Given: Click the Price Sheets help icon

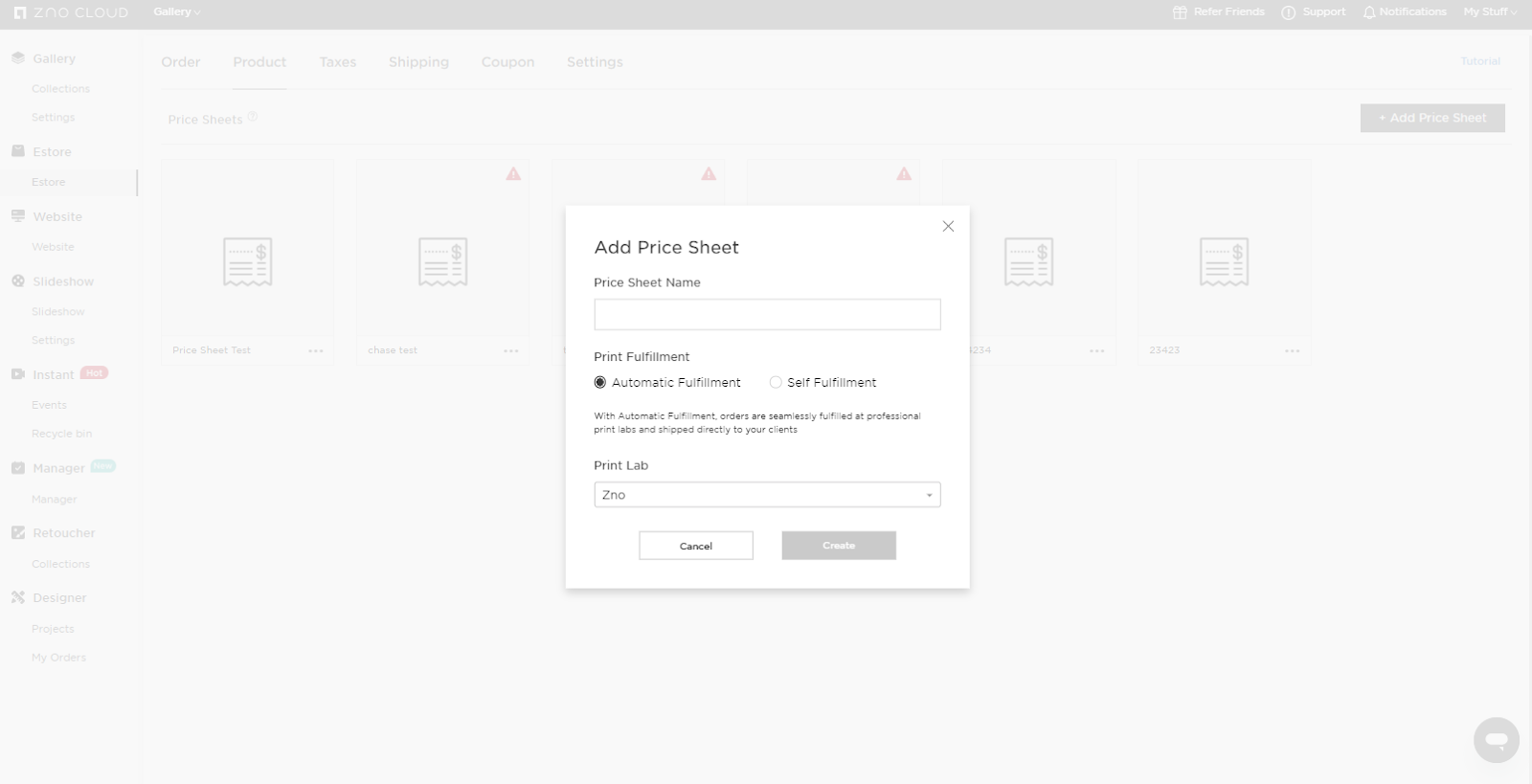Looking at the screenshot, I should pos(253,118).
